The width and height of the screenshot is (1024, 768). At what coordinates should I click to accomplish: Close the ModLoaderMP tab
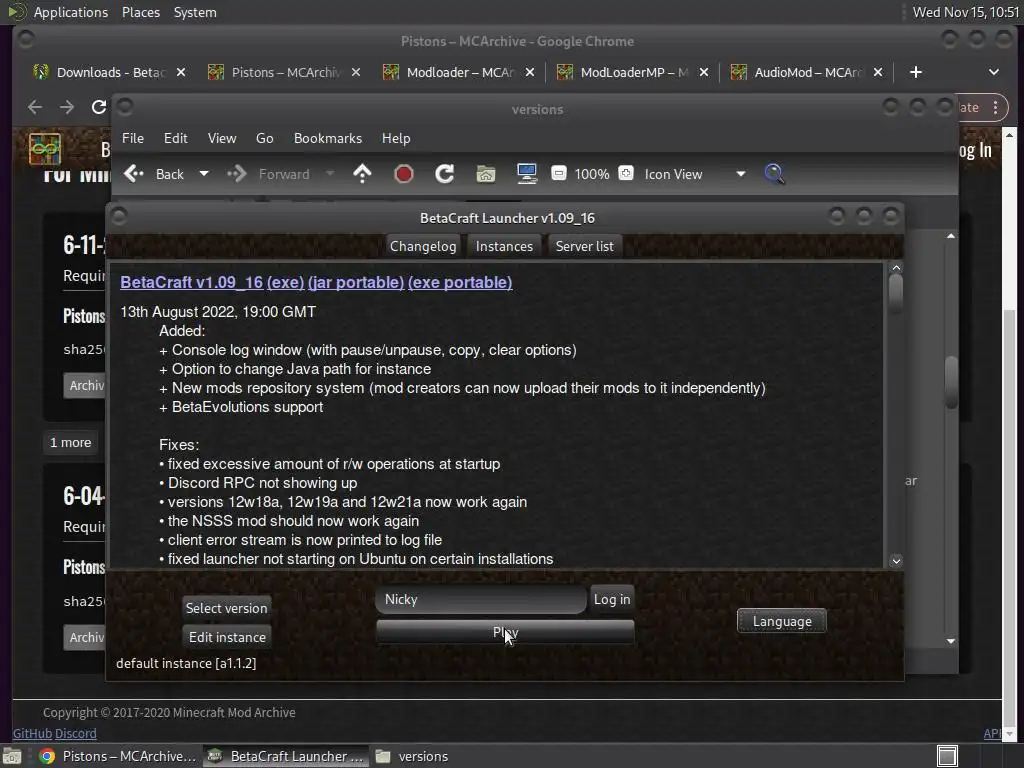[x=703, y=72]
